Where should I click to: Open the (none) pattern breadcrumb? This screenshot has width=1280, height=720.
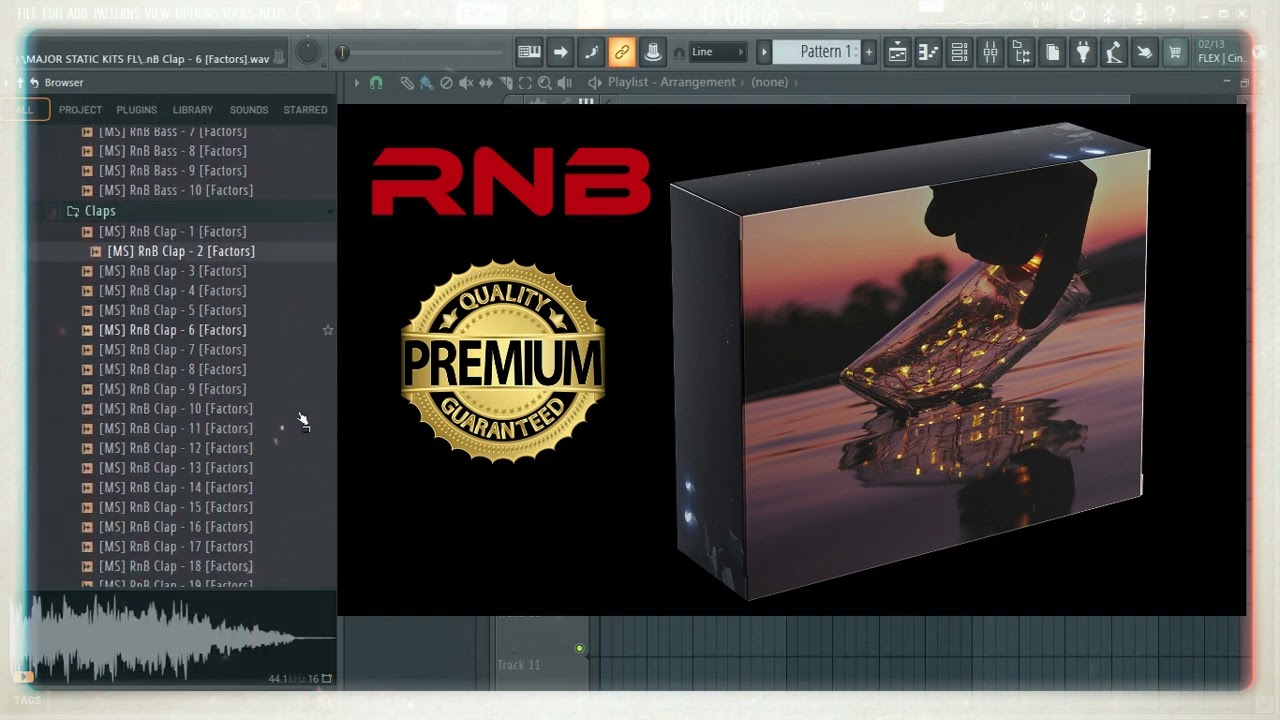click(769, 83)
